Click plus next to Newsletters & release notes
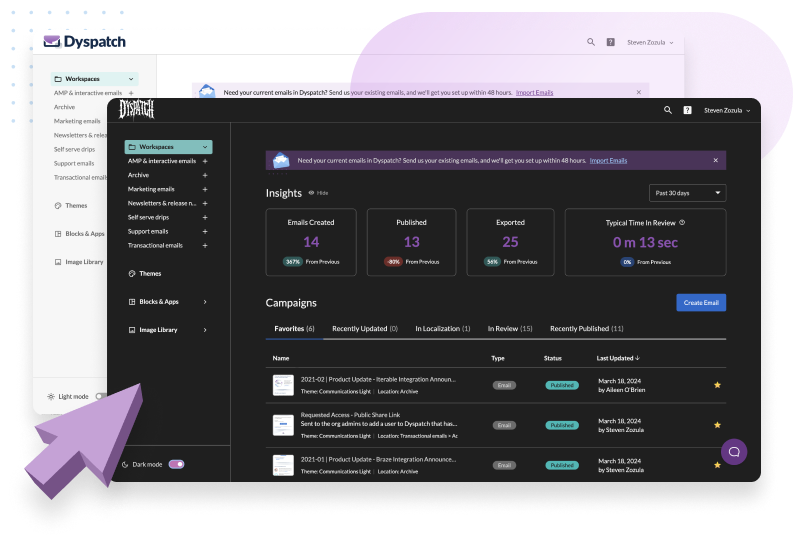Screen dimensions: 800x539 (x=205, y=203)
